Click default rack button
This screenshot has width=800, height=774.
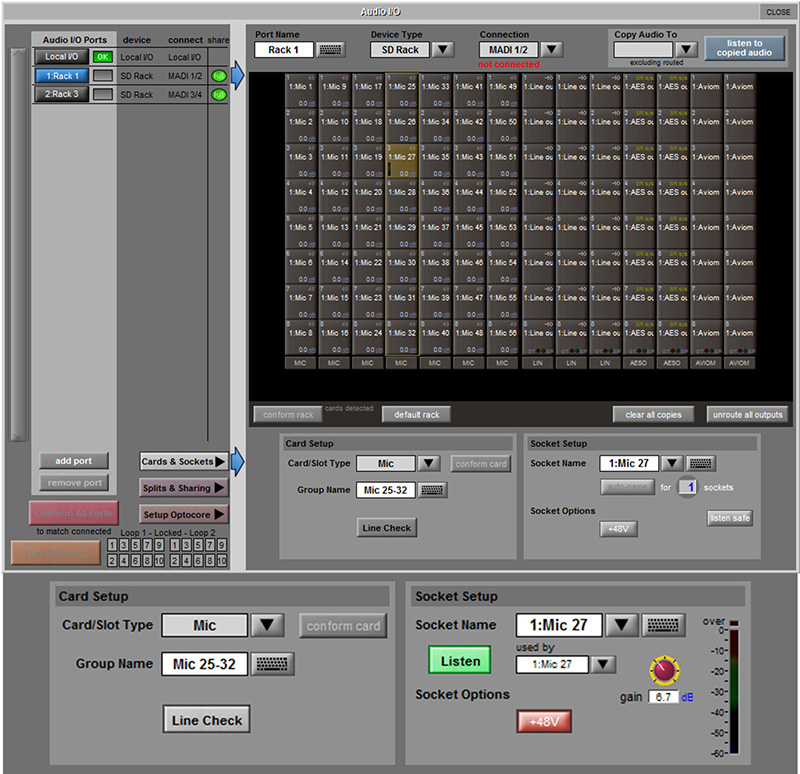click(x=416, y=415)
